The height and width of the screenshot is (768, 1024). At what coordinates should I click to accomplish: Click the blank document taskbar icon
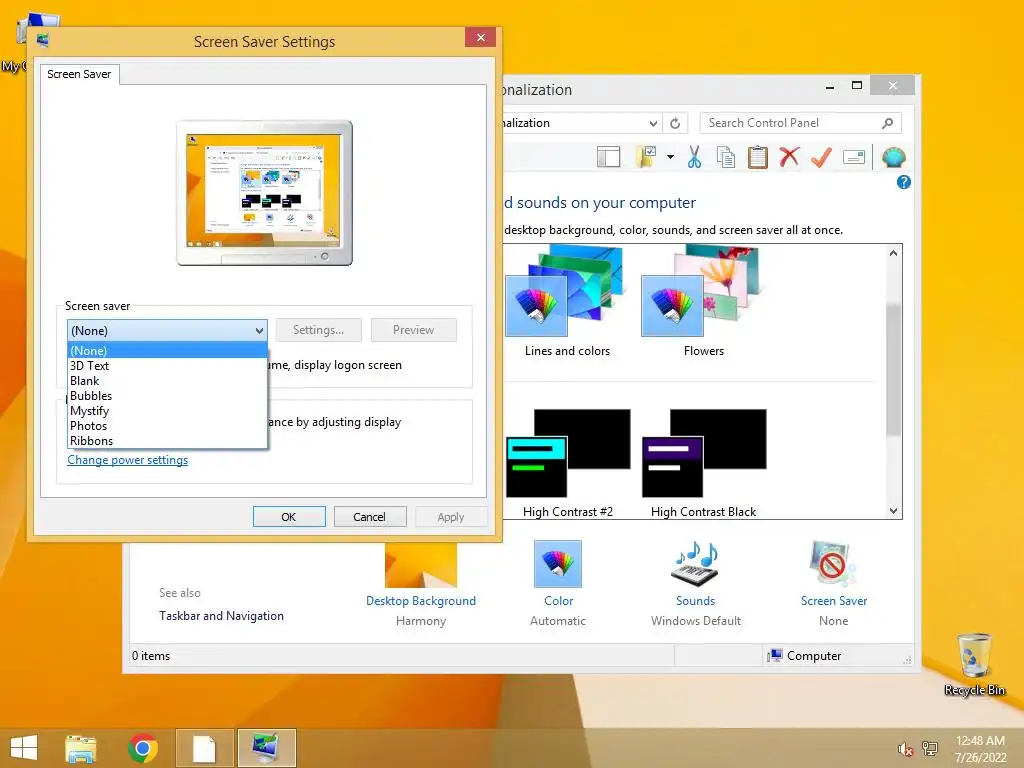[x=204, y=748]
